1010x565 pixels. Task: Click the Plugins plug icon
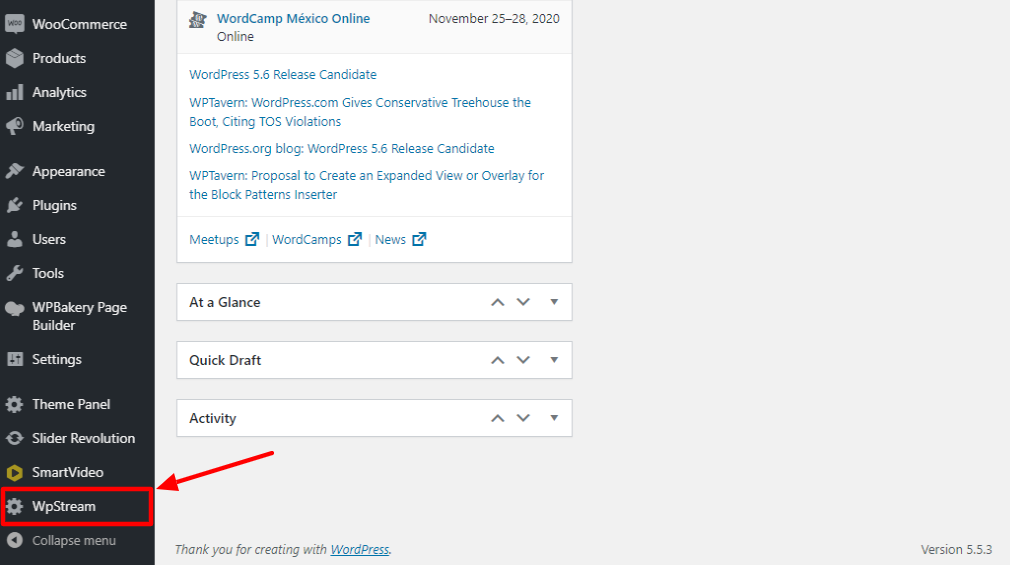[14, 205]
